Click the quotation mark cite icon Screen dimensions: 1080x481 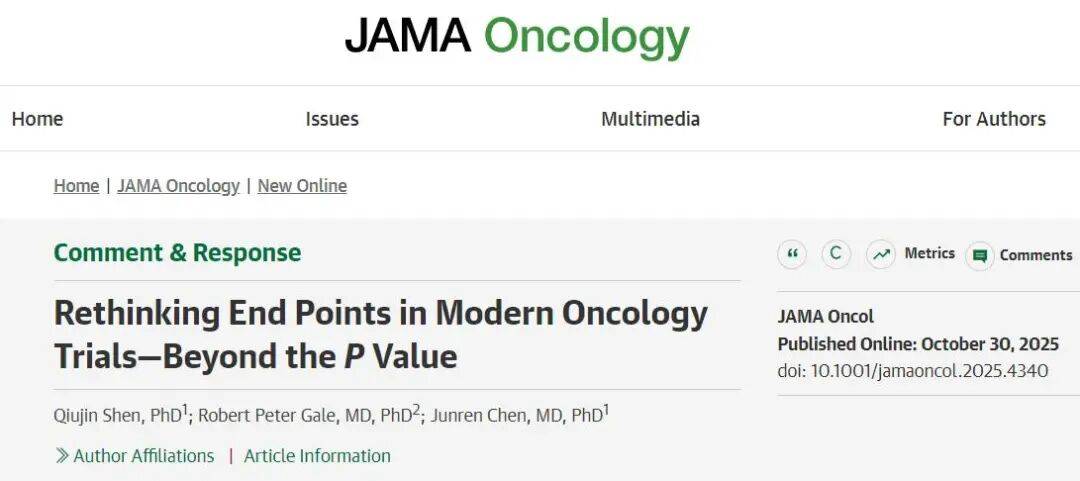(x=792, y=255)
